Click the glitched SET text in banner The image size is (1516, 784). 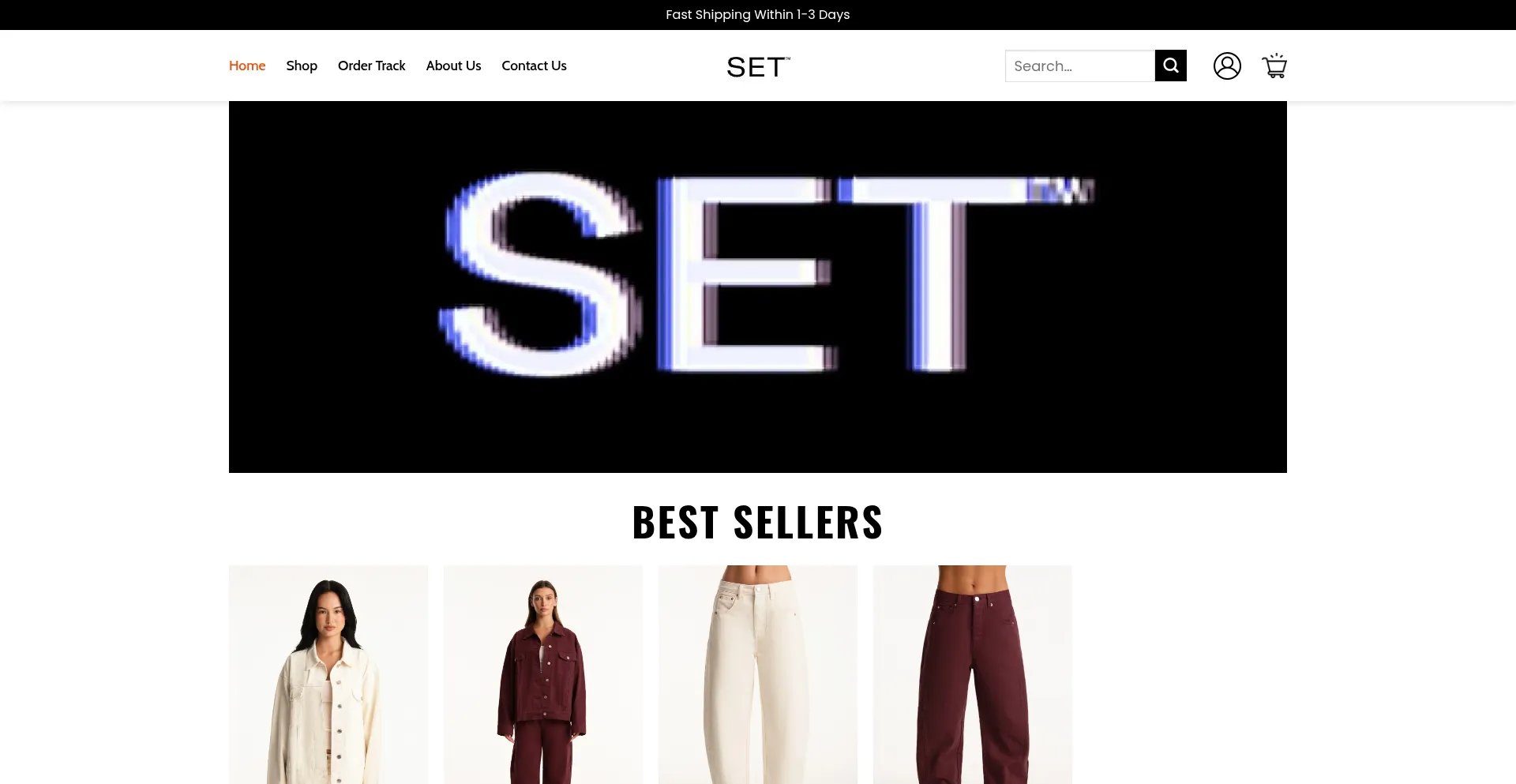(x=766, y=272)
